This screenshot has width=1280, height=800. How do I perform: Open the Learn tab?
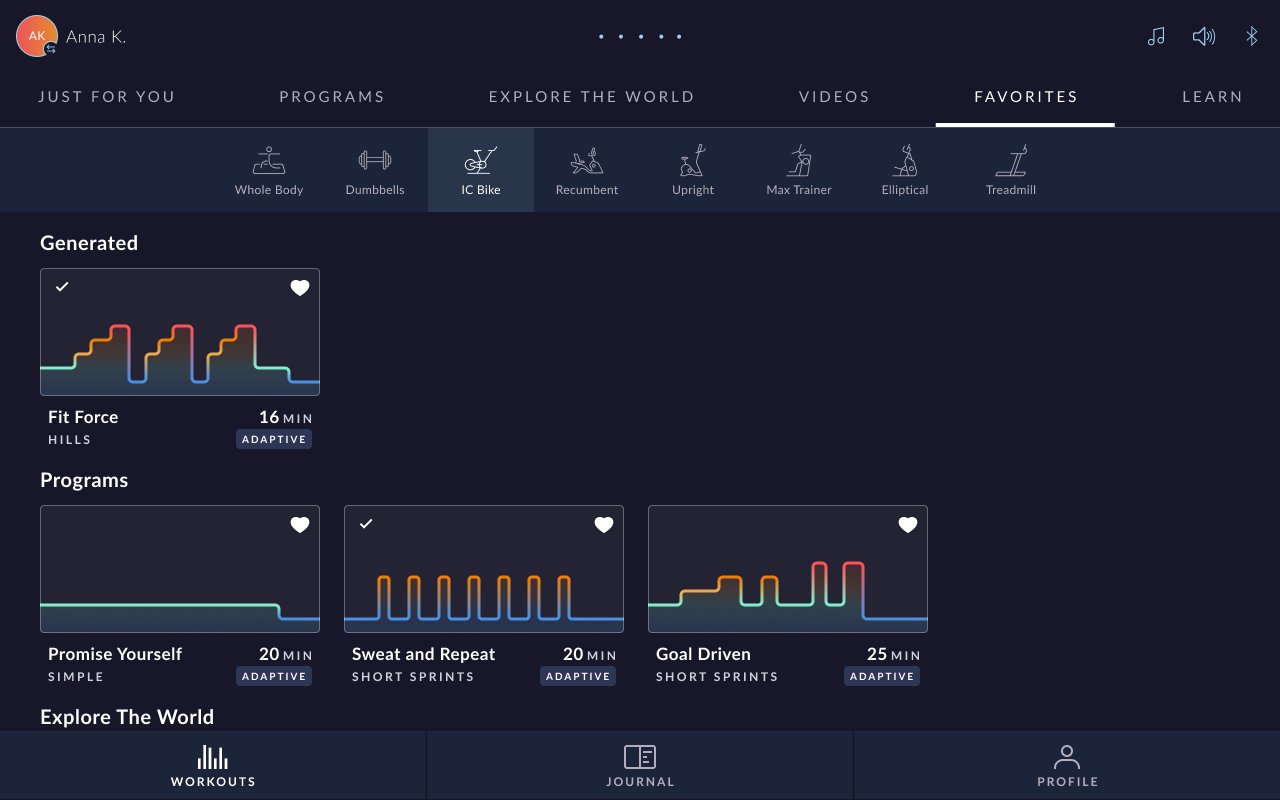pyautogui.click(x=1213, y=97)
